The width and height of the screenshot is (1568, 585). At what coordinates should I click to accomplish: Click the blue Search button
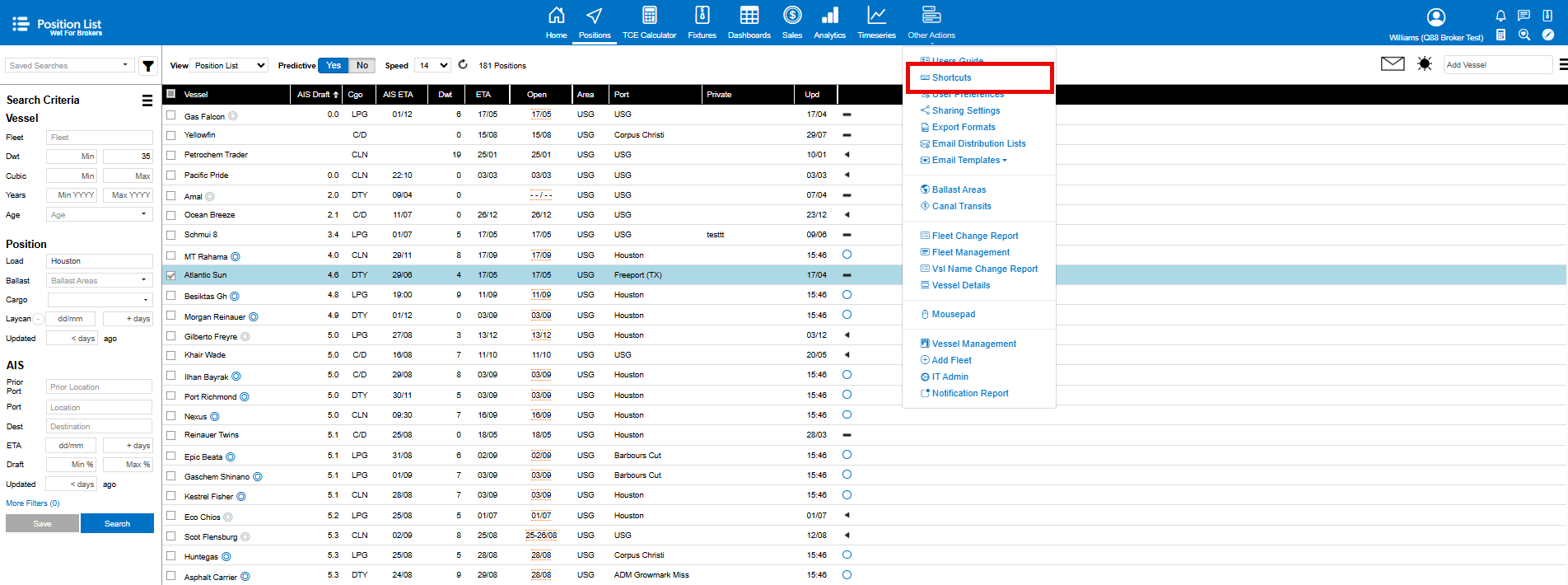[117, 524]
